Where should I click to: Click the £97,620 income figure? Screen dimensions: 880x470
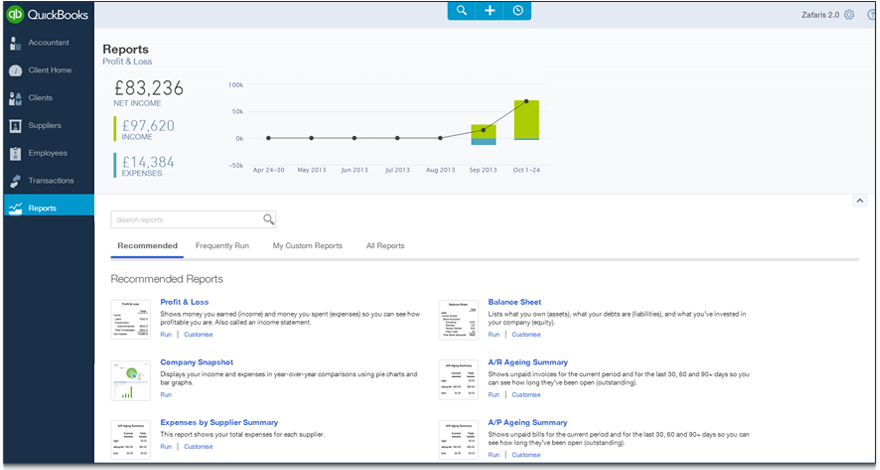(148, 125)
